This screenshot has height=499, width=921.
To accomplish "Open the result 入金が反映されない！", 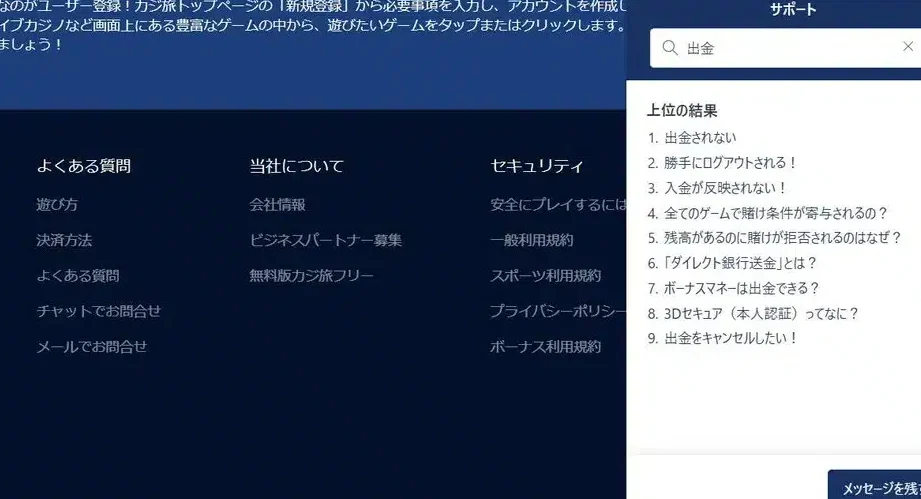I will [726, 188].
